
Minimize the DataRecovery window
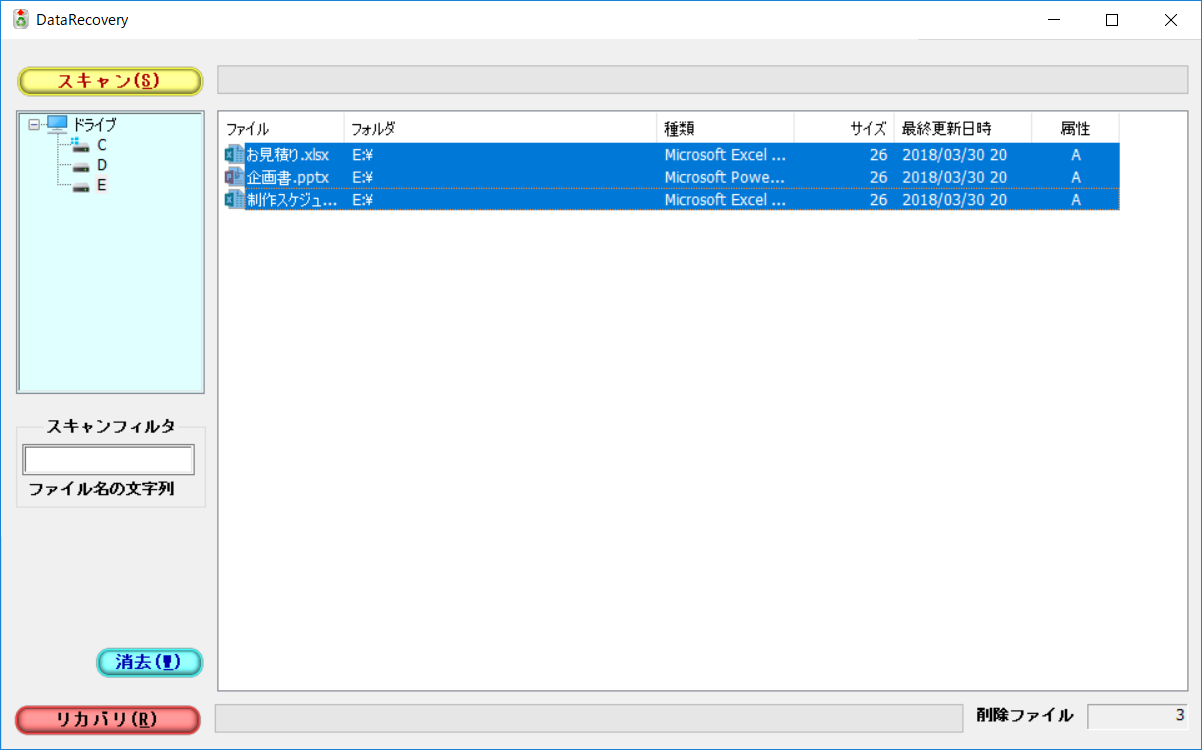coord(1053,20)
